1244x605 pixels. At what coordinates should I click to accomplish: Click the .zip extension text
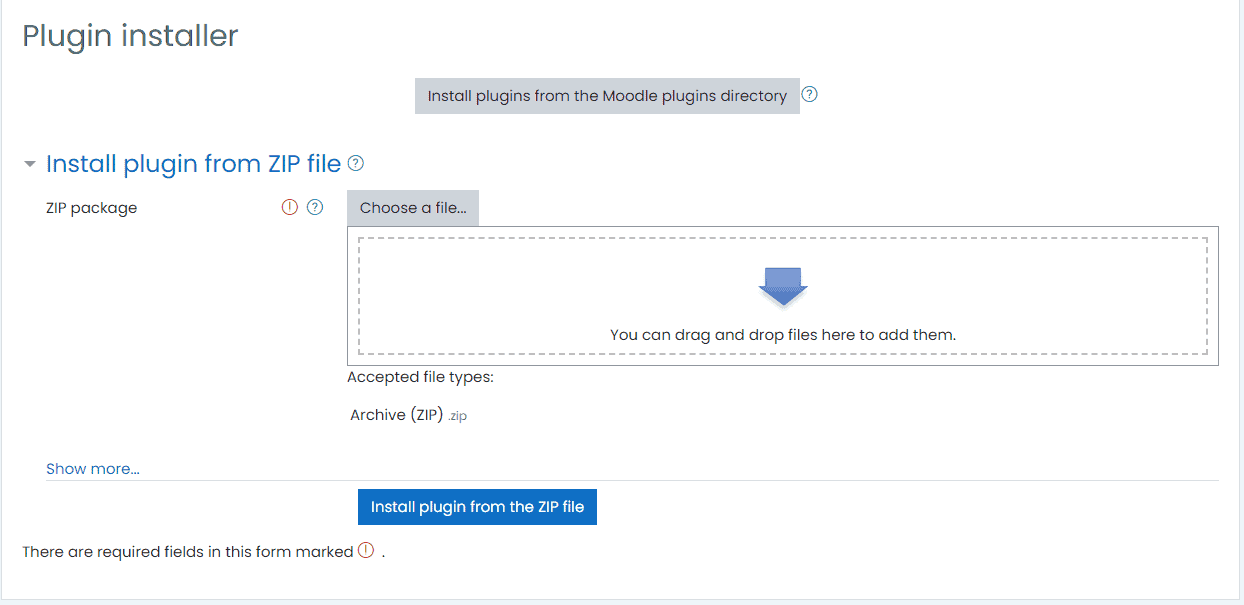tap(457, 416)
